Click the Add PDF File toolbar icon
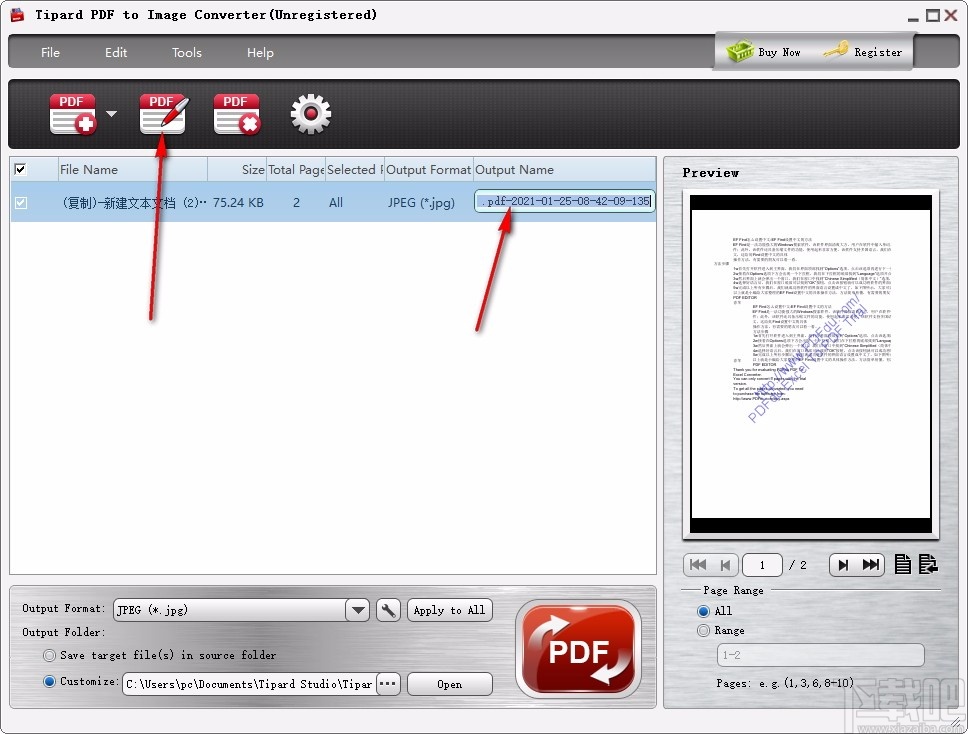Screen dimensions: 968x734 [72, 113]
